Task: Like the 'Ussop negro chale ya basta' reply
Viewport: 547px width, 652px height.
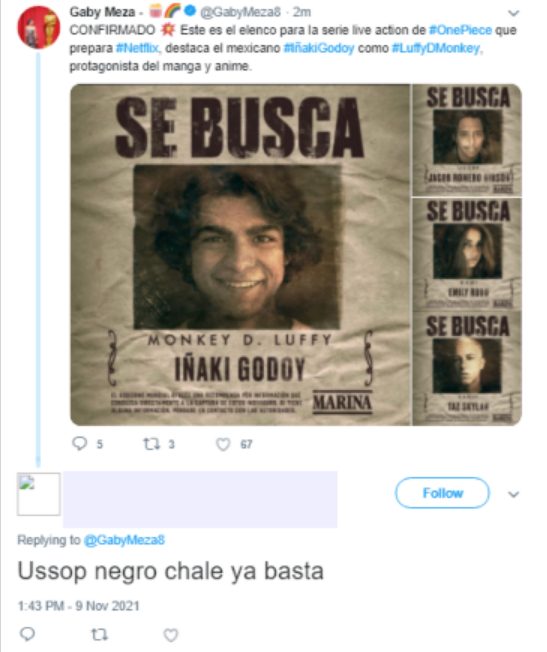Action: [x=171, y=635]
